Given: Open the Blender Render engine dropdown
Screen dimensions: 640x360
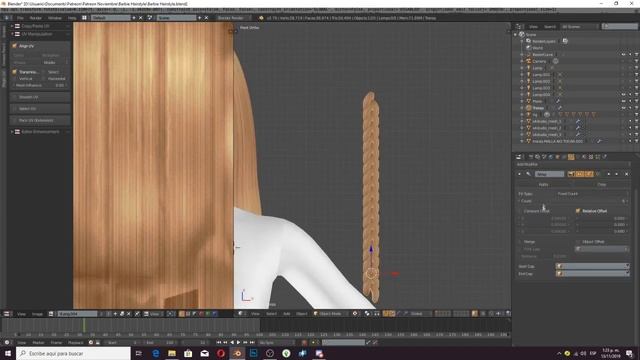Looking at the screenshot, I should [x=234, y=18].
